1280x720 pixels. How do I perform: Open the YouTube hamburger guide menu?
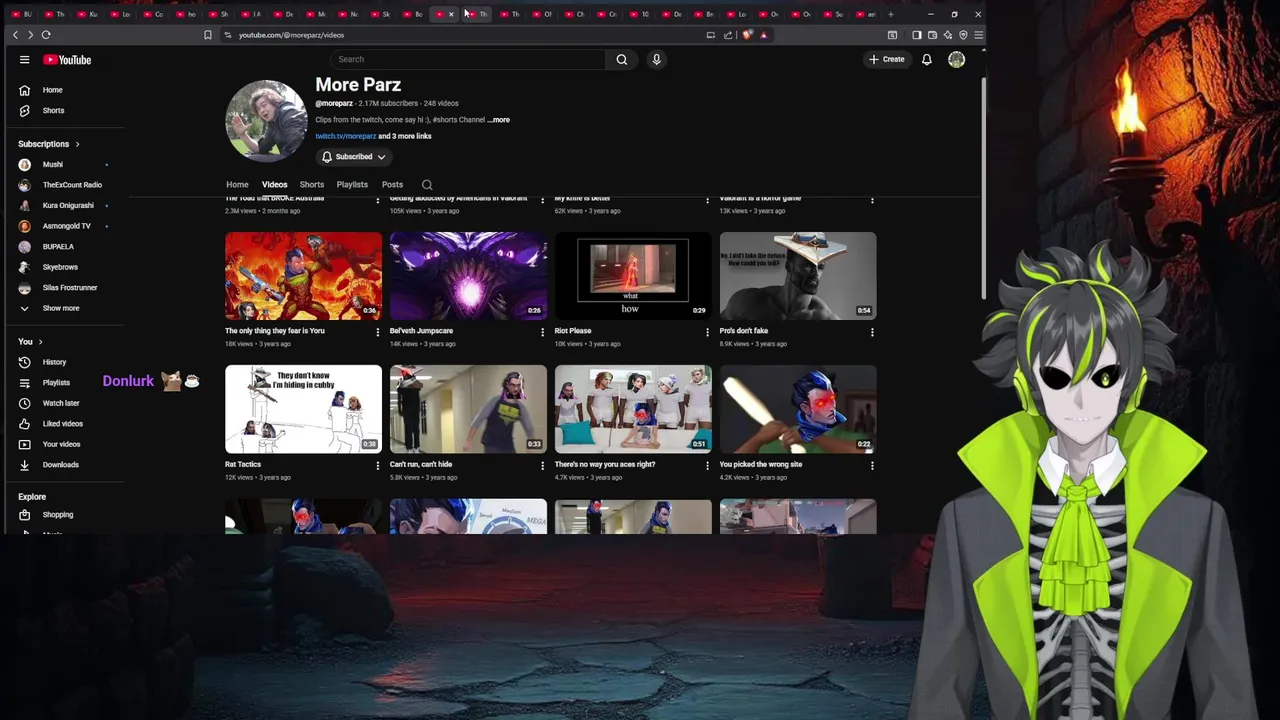tap(24, 60)
